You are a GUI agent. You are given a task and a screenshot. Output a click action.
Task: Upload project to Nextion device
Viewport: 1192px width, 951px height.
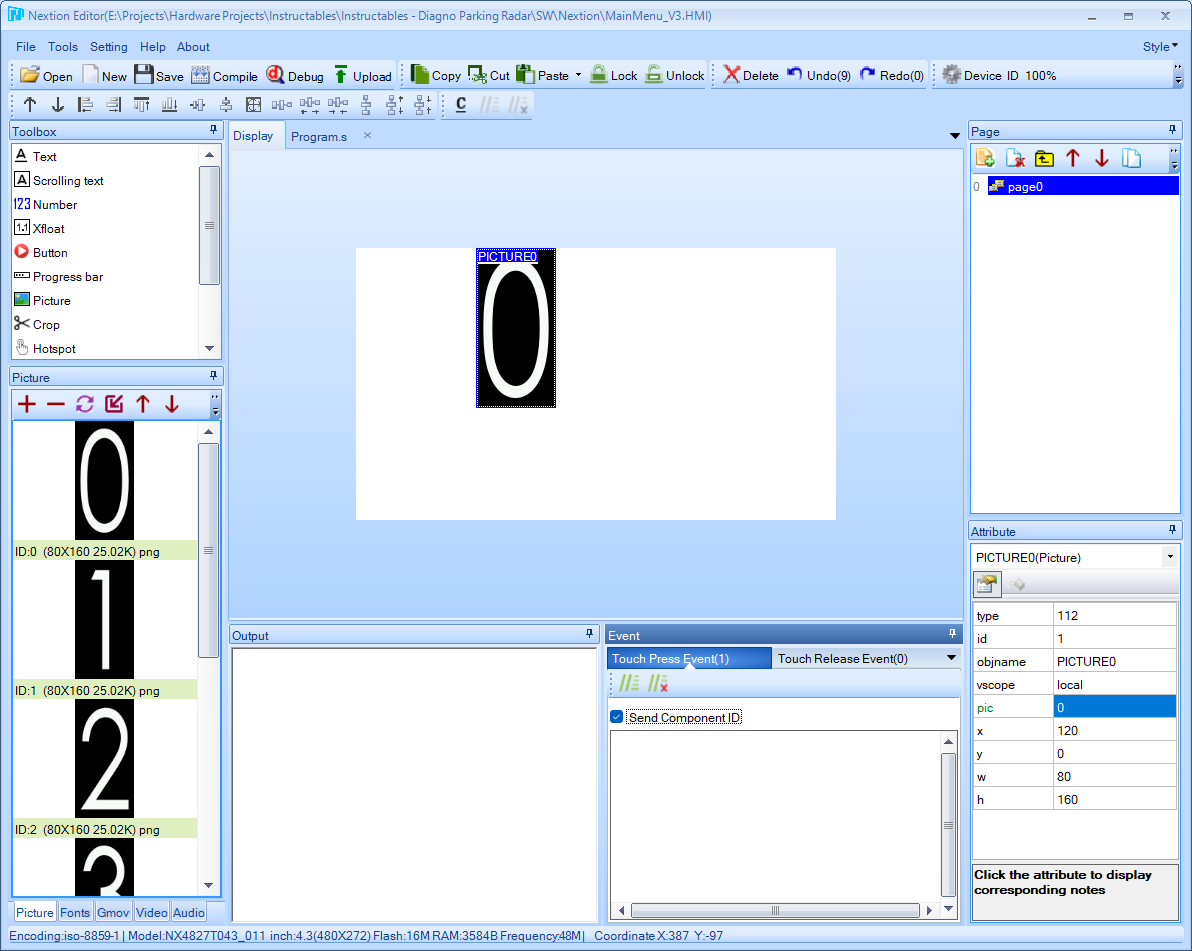[363, 75]
